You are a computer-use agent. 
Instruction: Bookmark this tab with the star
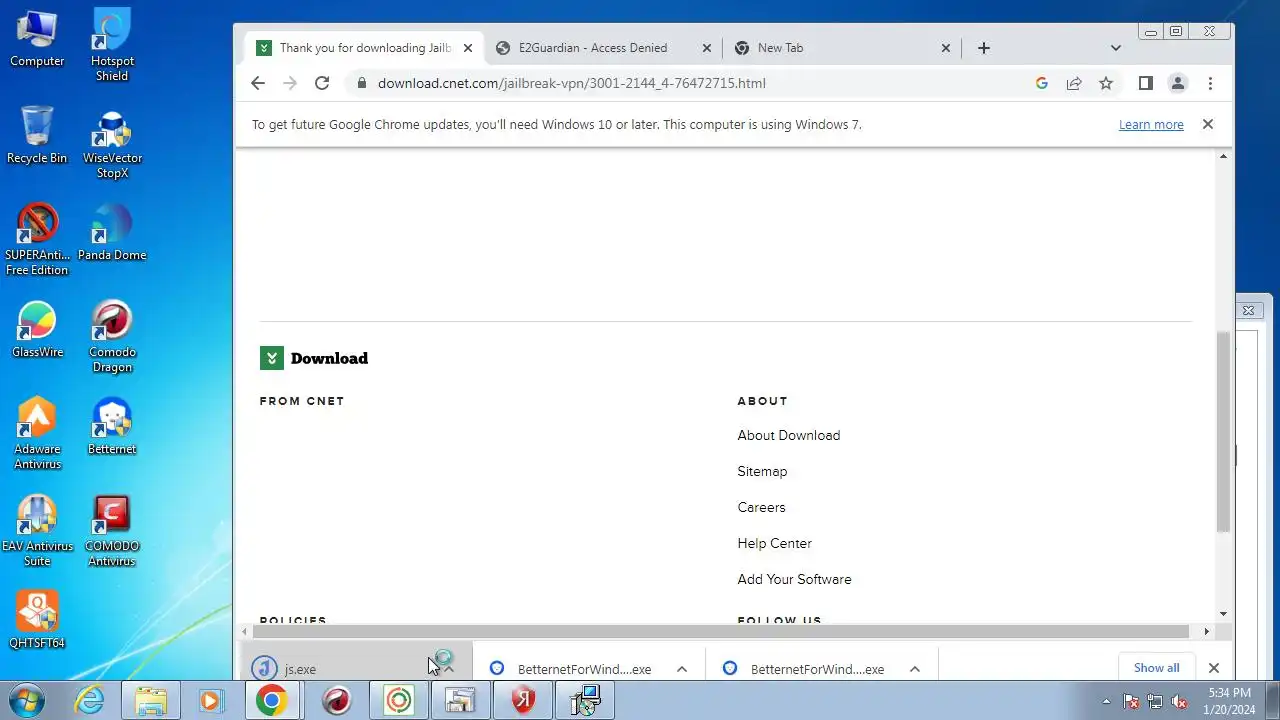coord(1106,83)
